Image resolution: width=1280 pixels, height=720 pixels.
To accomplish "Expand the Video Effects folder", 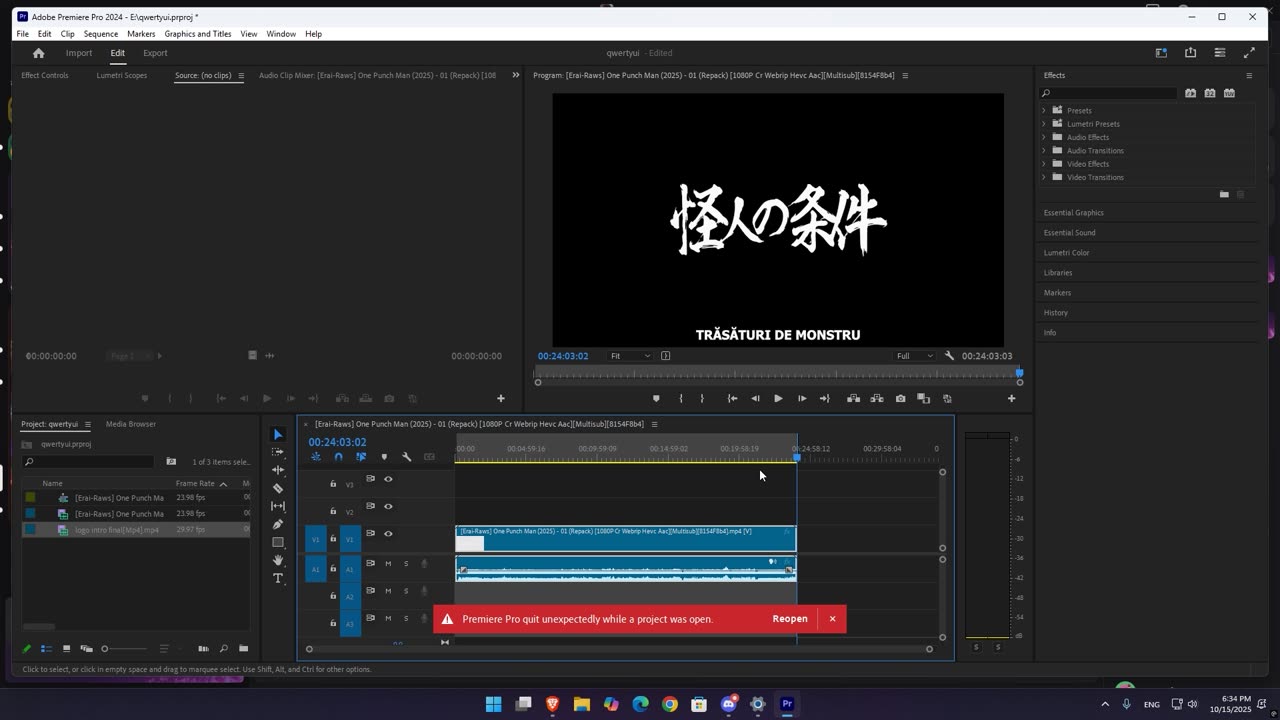I will coord(1044,164).
